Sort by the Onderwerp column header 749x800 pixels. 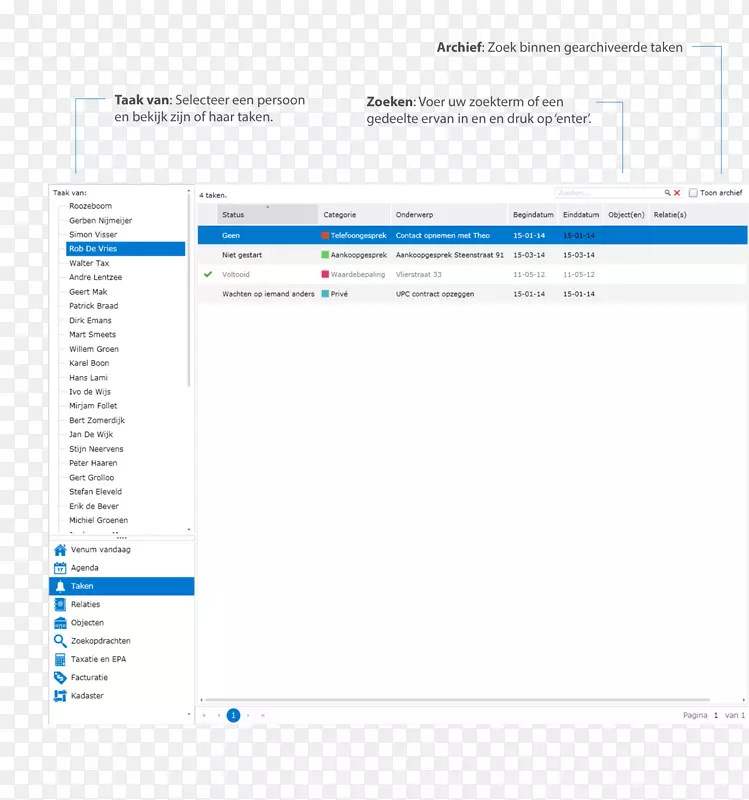[450, 215]
